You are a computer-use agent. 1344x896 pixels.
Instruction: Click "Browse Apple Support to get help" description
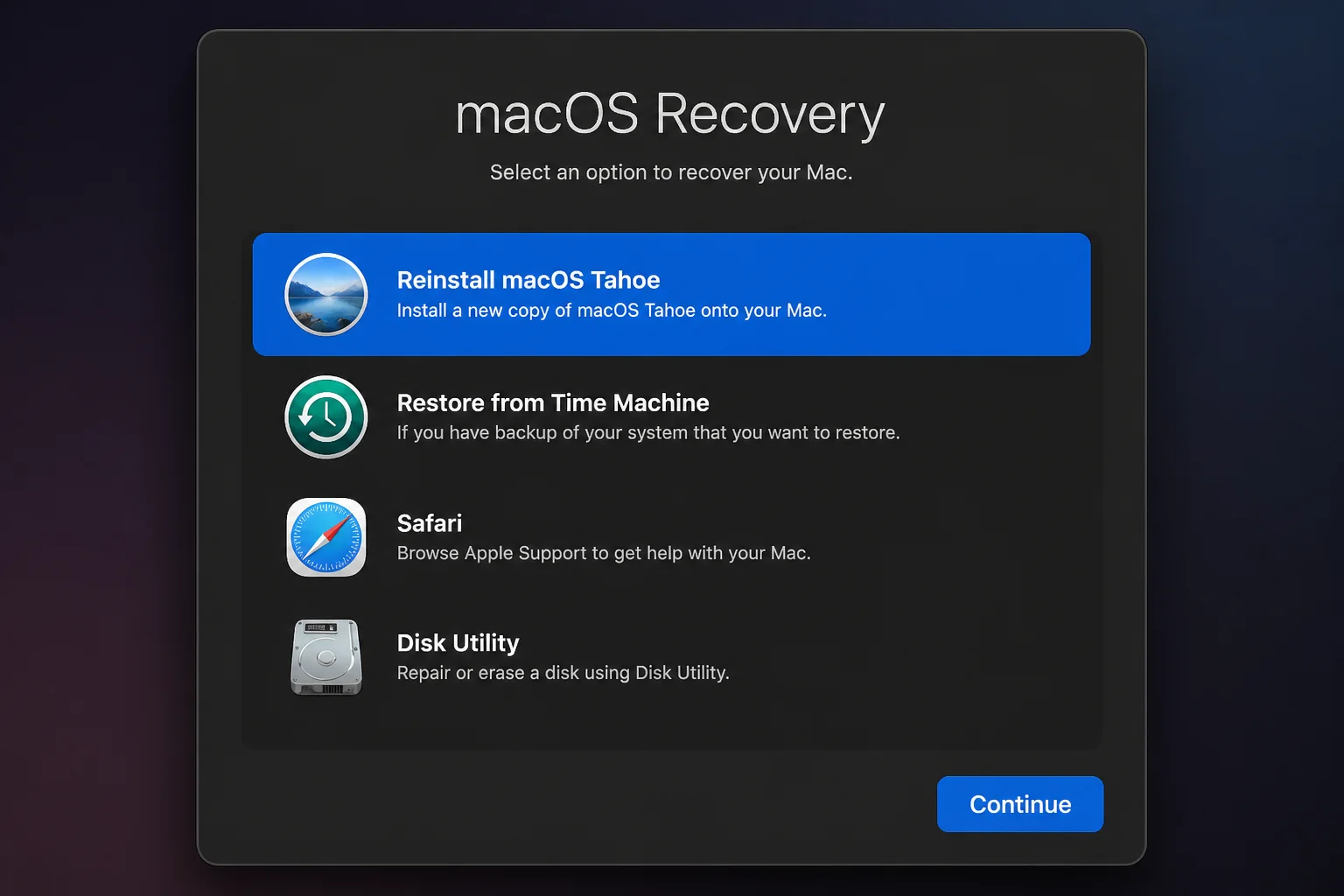click(604, 553)
